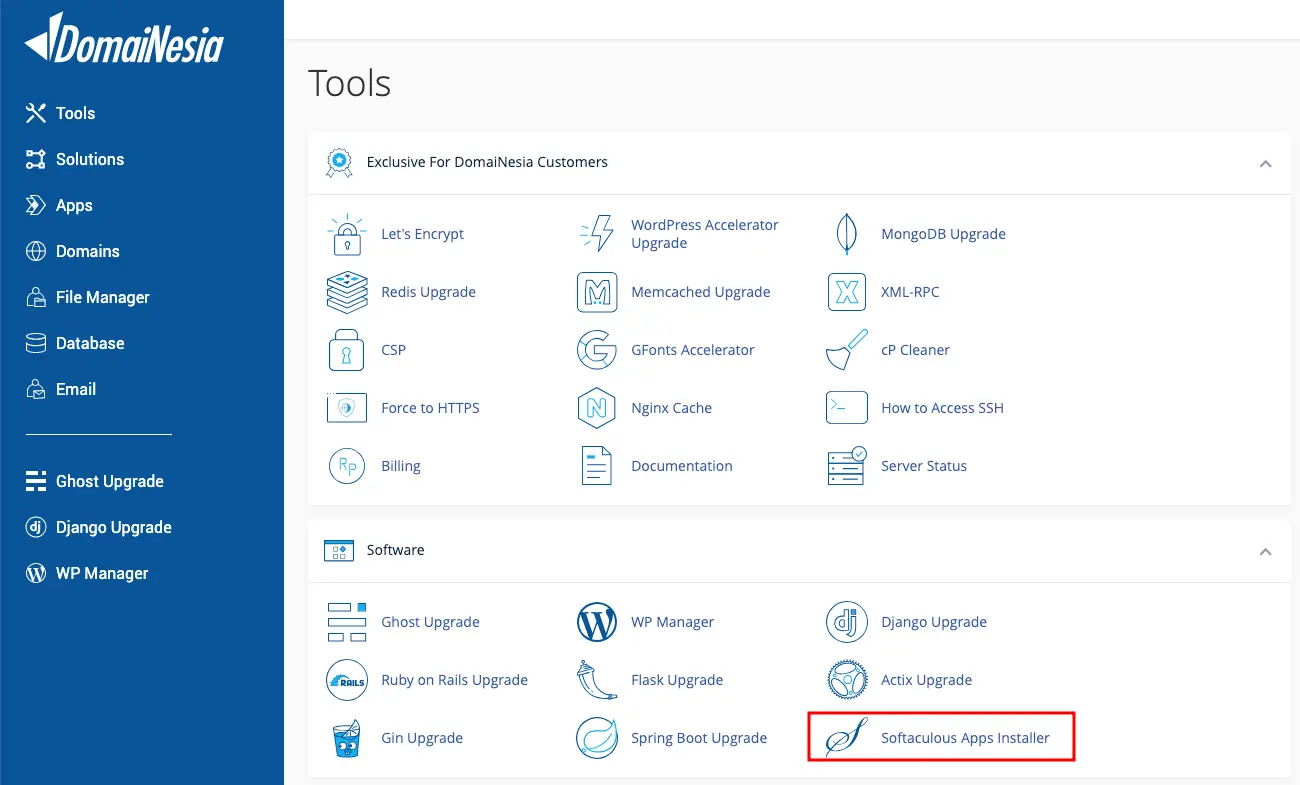Click the WordPress Accelerator Upgrade link

click(705, 234)
